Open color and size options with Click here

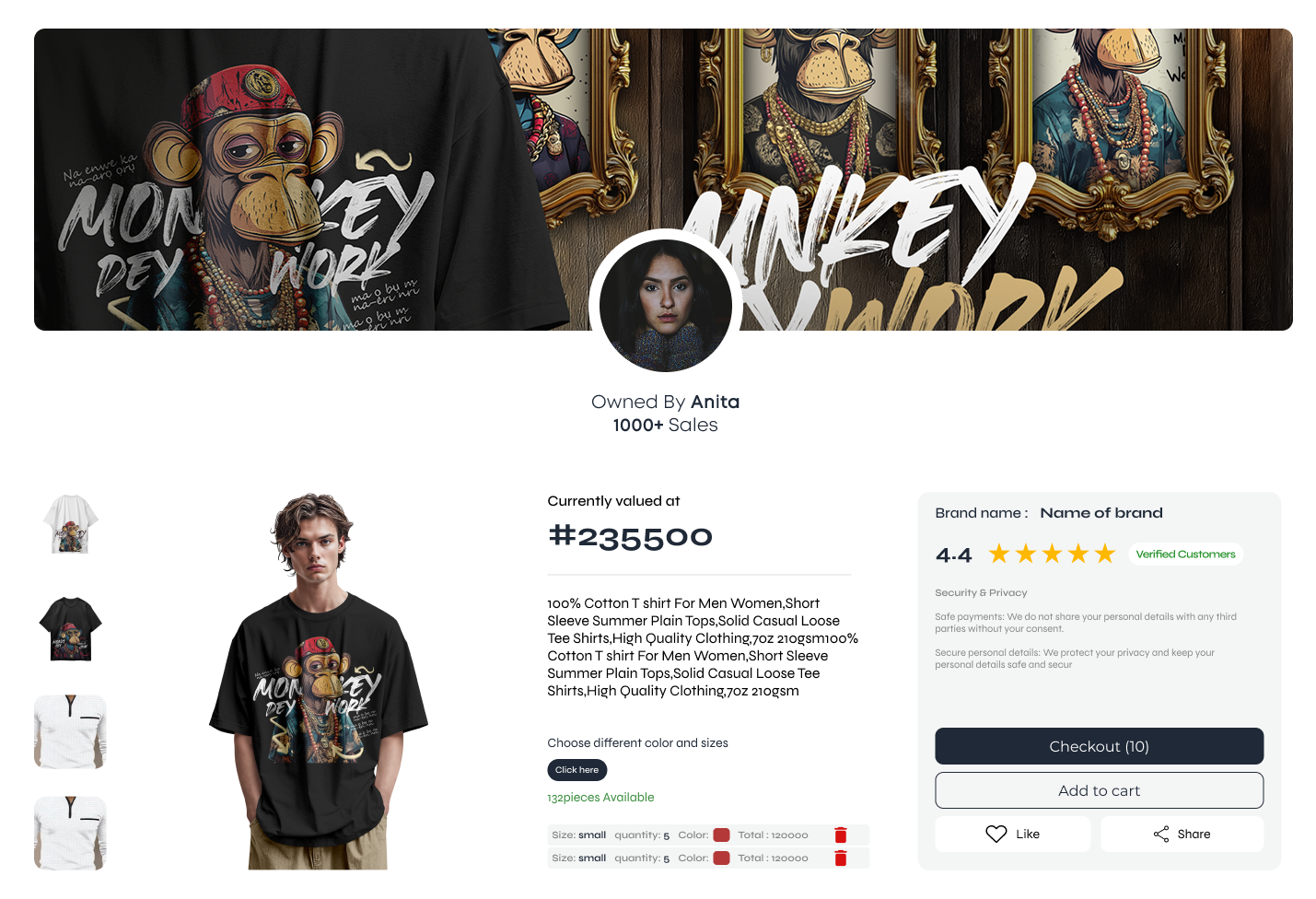point(576,770)
